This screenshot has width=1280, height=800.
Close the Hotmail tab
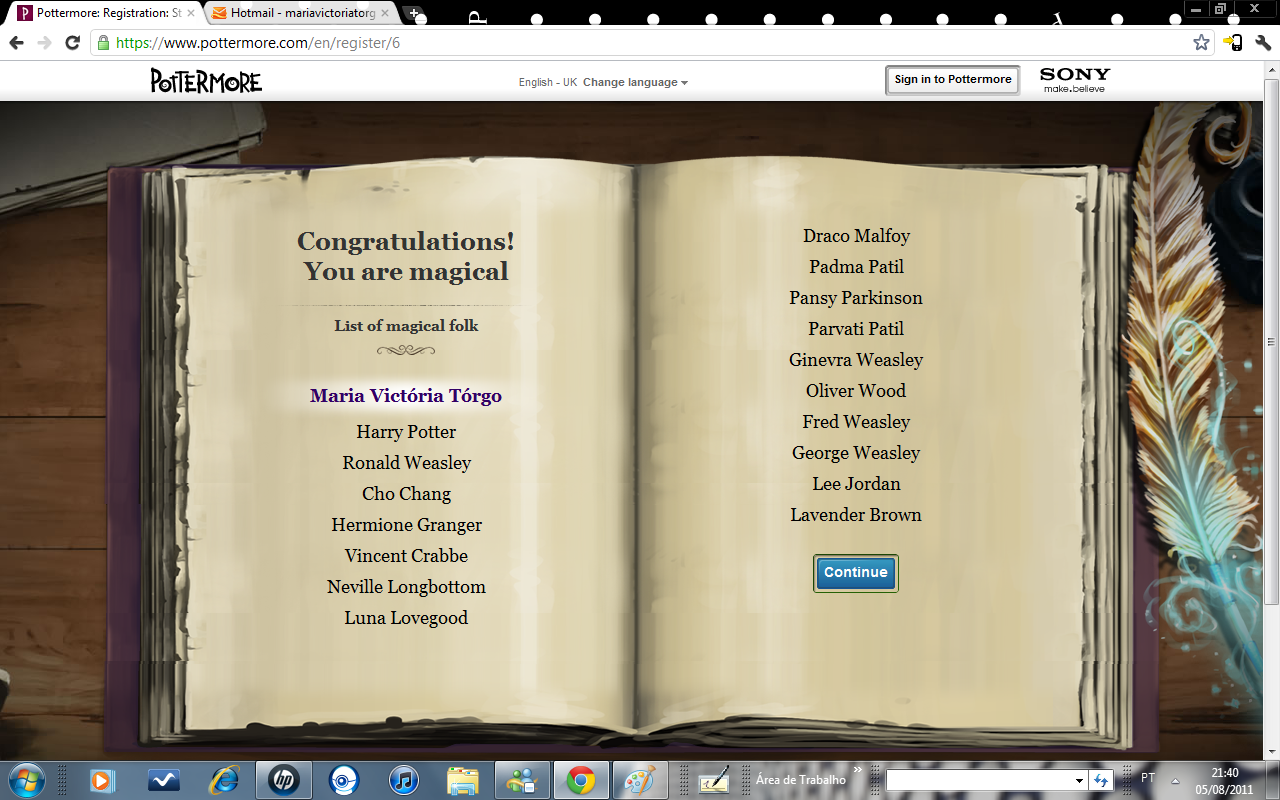(x=385, y=14)
